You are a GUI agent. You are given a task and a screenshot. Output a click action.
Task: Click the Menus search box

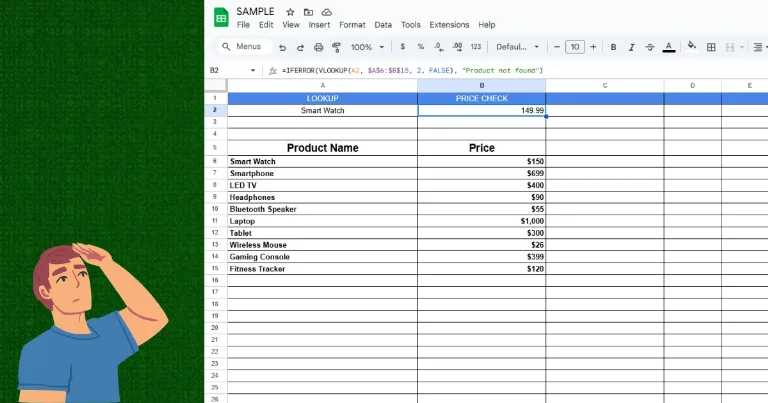click(243, 47)
